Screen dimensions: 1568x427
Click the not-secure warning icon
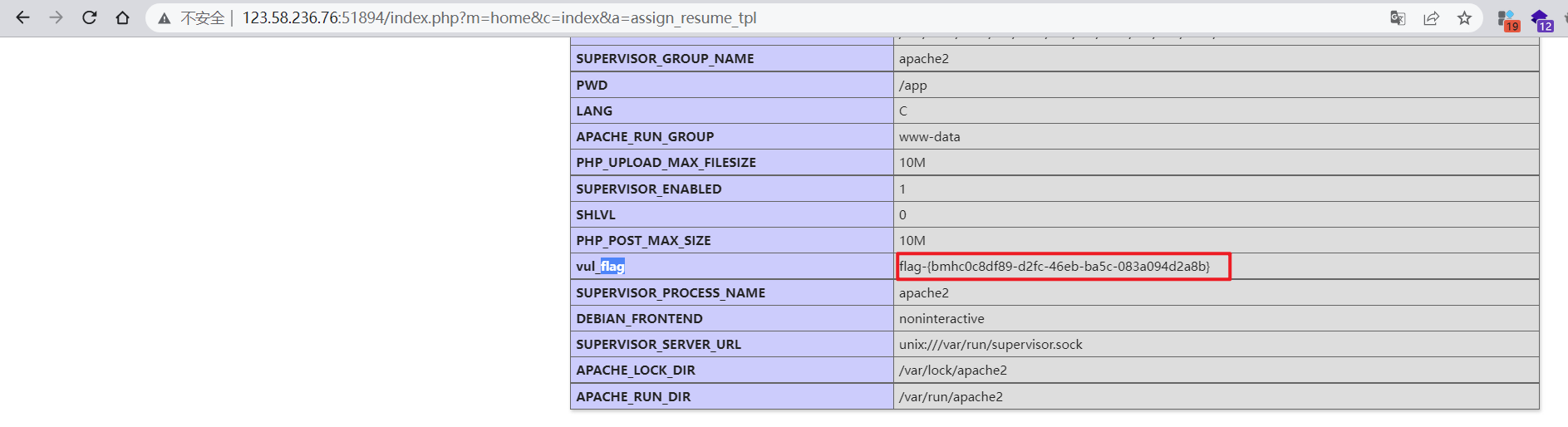click(165, 18)
